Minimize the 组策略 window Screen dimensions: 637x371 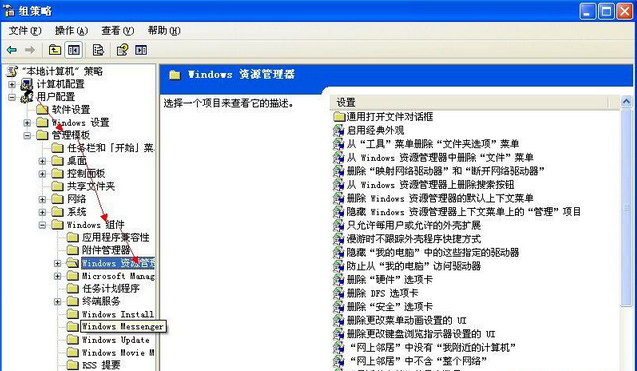coord(587,11)
